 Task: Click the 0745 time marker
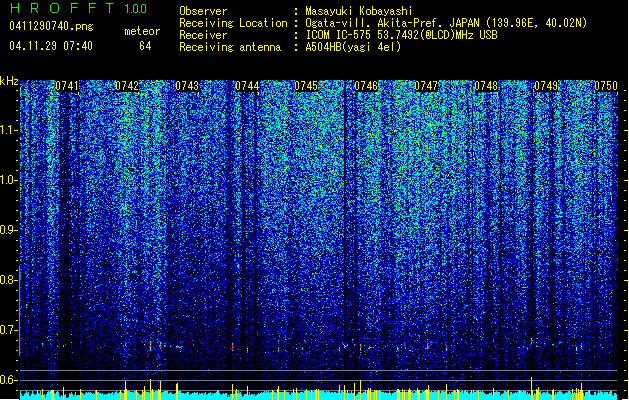coord(306,86)
